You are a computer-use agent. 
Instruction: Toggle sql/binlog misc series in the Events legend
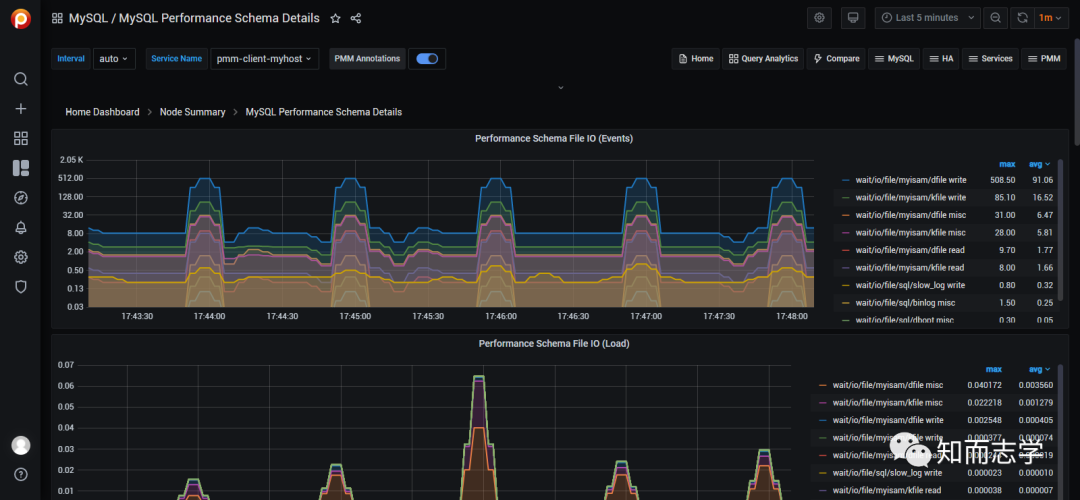(905, 303)
